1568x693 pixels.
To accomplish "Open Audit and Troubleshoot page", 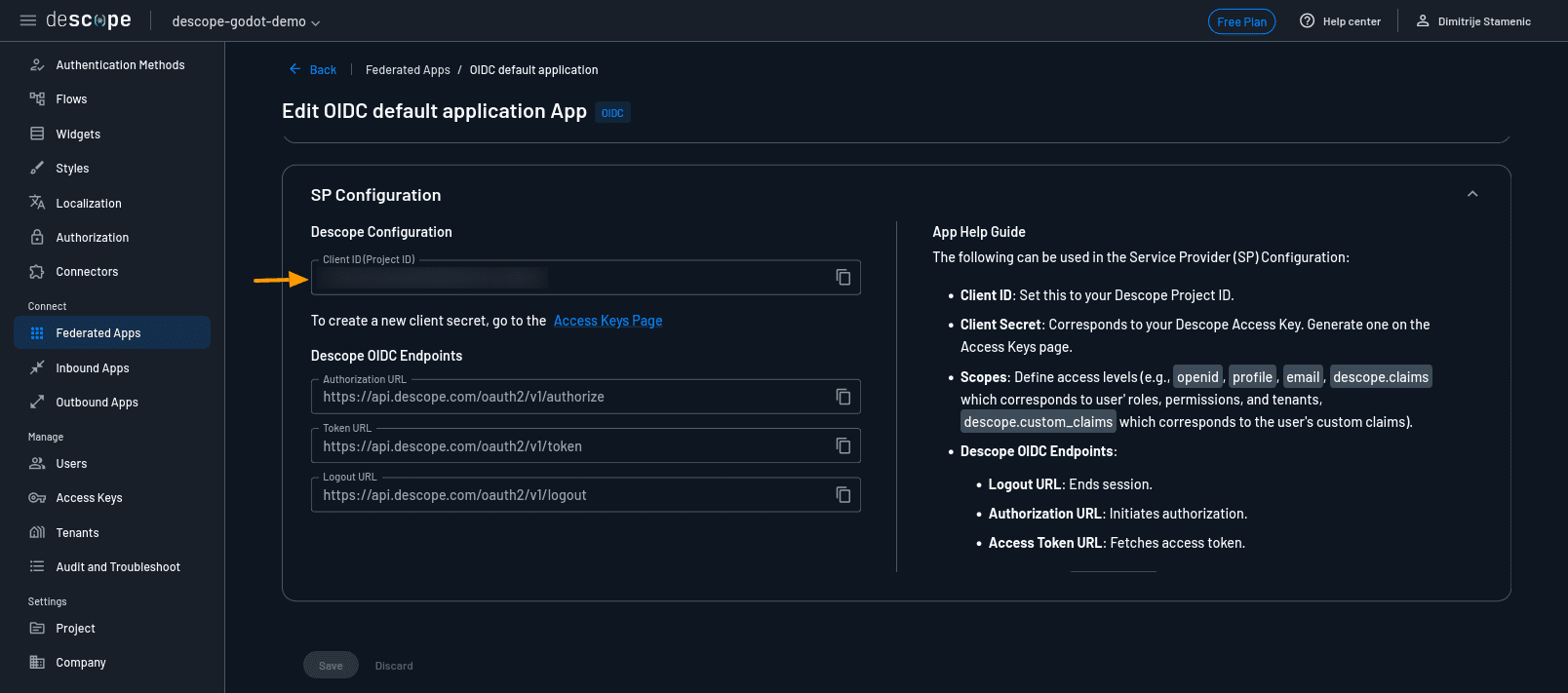I will 118,567.
